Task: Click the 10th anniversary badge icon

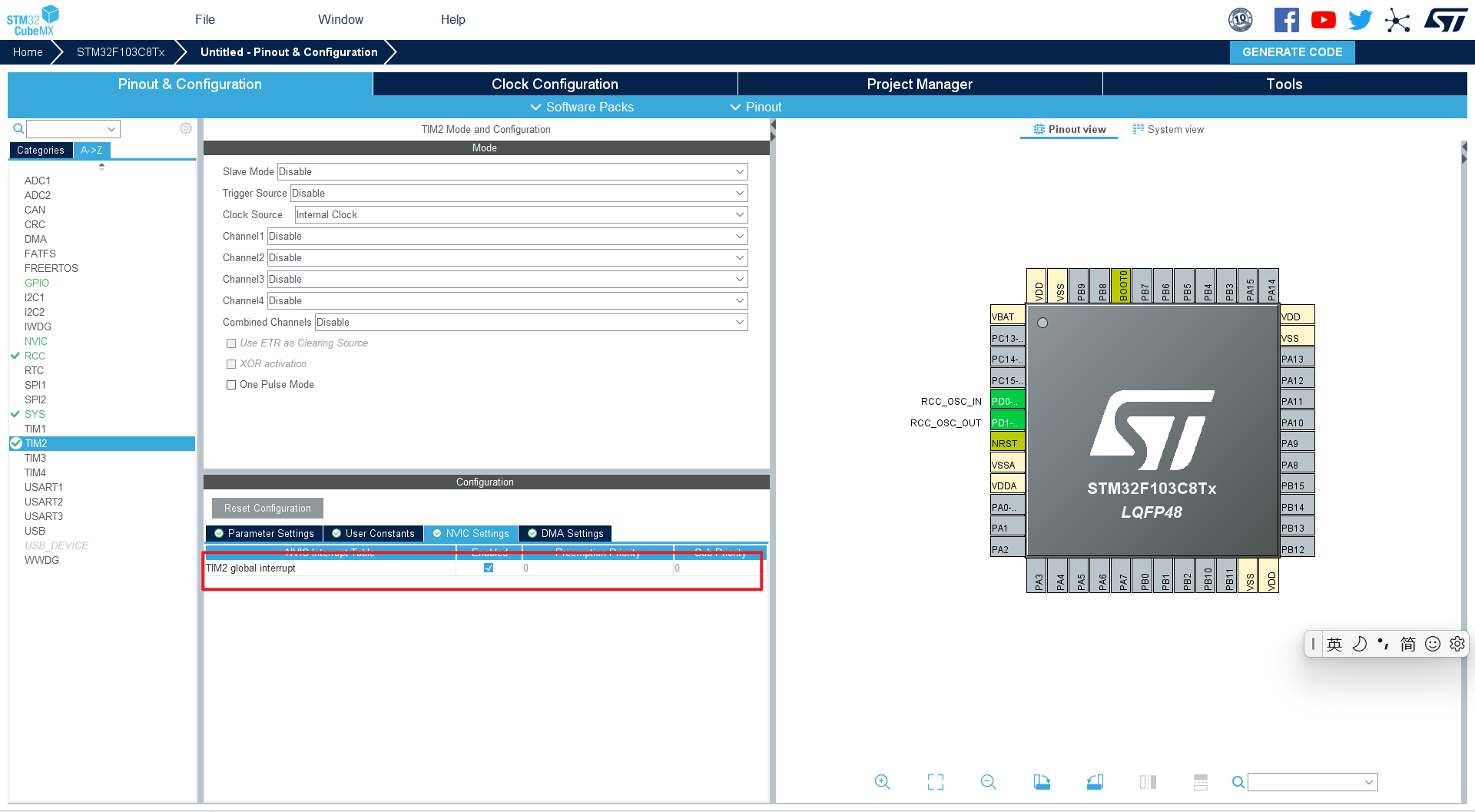Action: (1240, 20)
